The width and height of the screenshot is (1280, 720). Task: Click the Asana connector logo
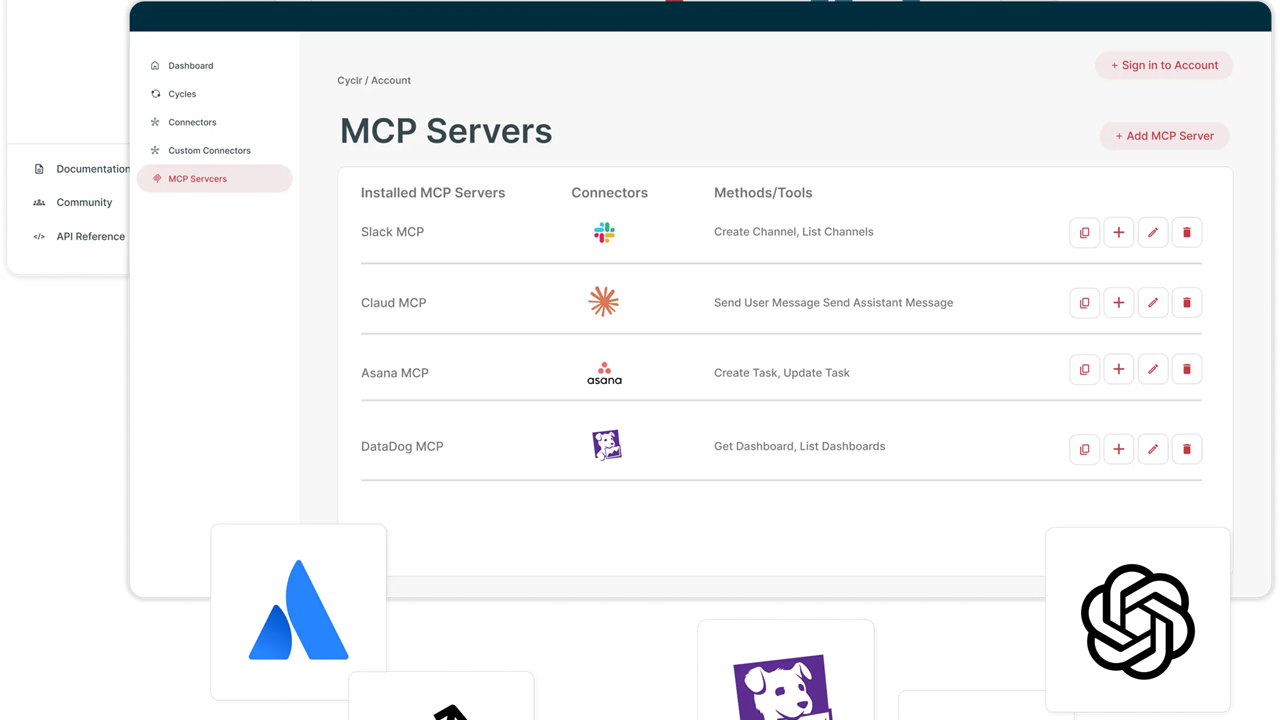coord(604,373)
